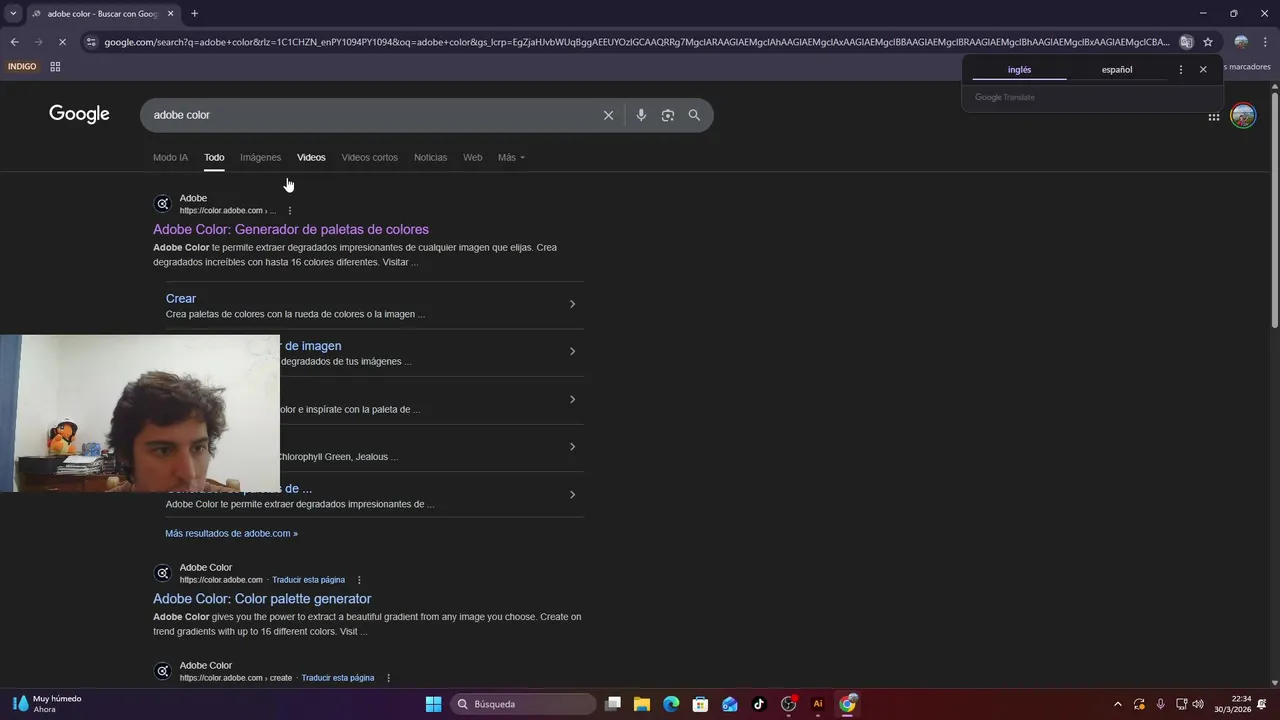
Task: Open chevron beside Chlorophyll Green sitelink
Action: click(572, 446)
